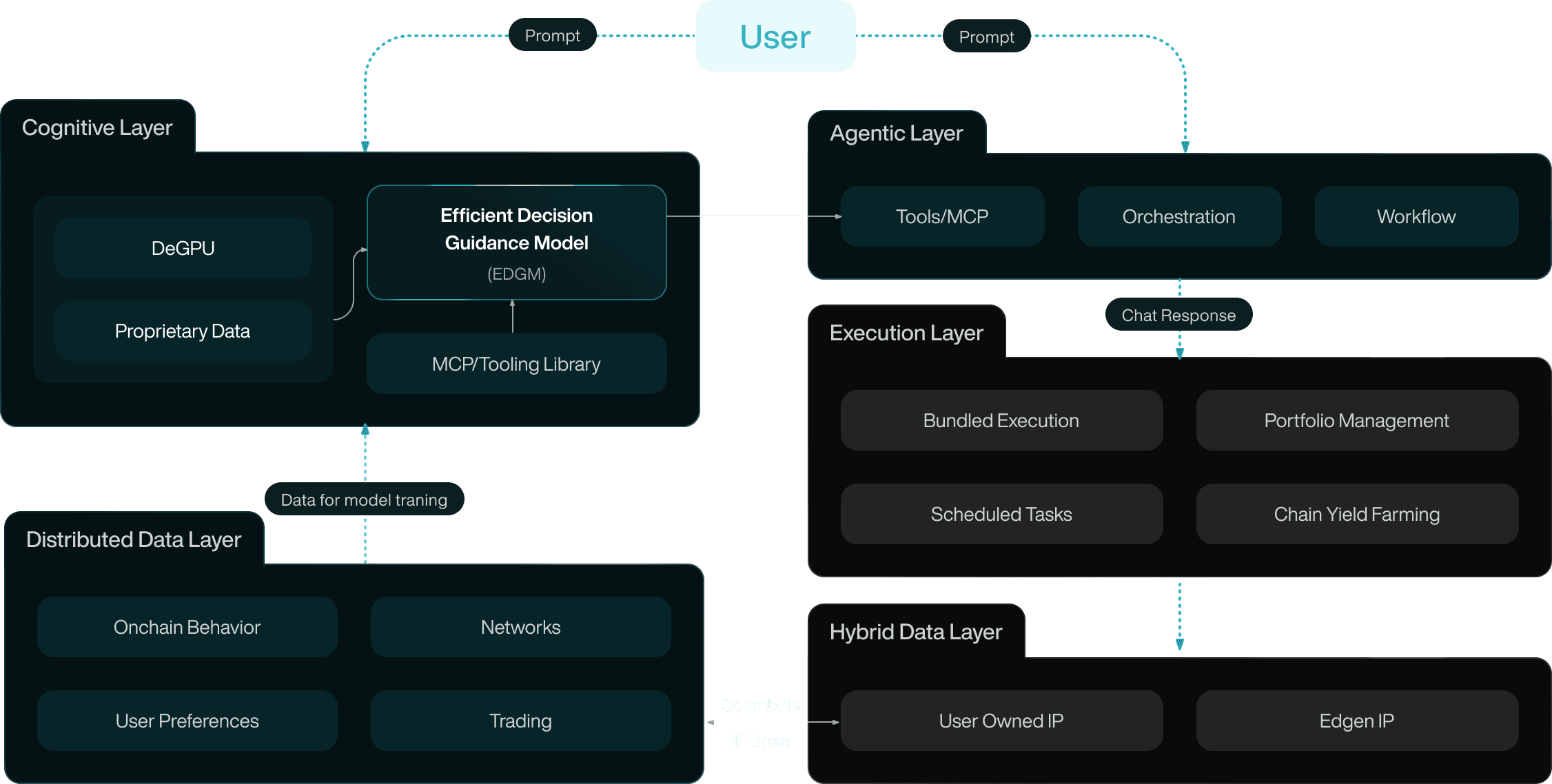The image size is (1552, 784).
Task: Click the Cognitive Layer tab heading
Action: coord(97,127)
